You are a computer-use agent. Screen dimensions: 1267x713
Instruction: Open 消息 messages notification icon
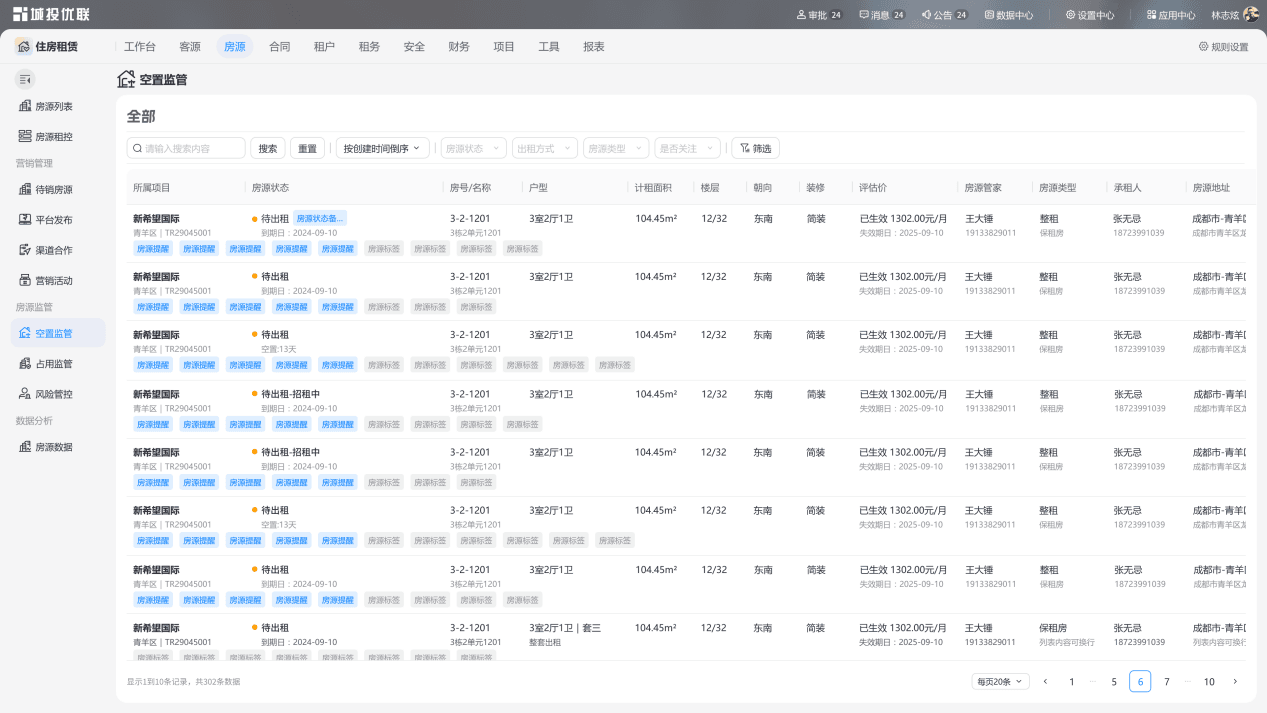point(864,15)
